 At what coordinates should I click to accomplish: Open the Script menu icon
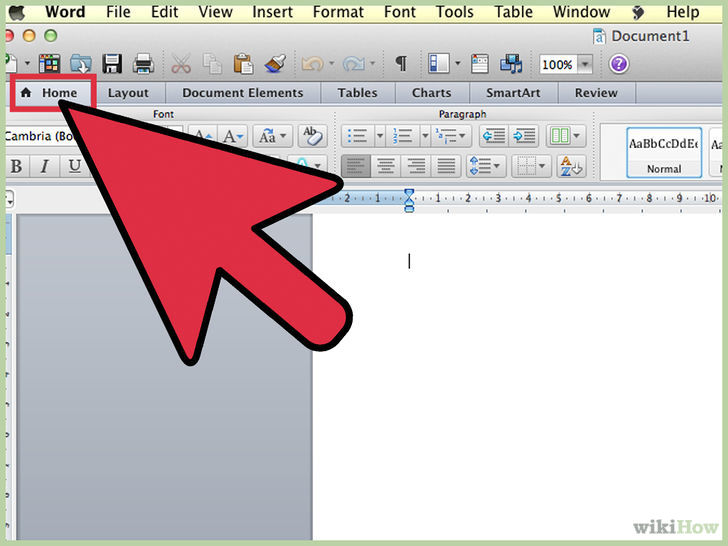638,12
